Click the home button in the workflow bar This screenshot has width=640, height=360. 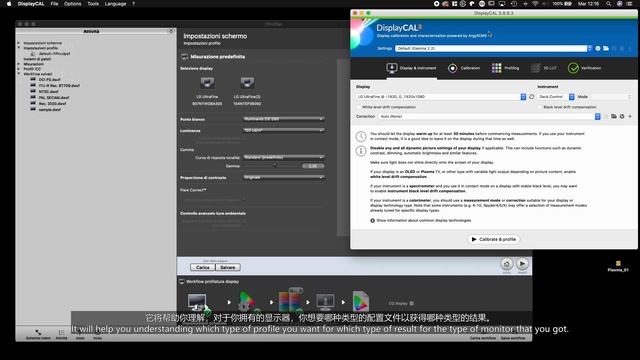[507, 264]
